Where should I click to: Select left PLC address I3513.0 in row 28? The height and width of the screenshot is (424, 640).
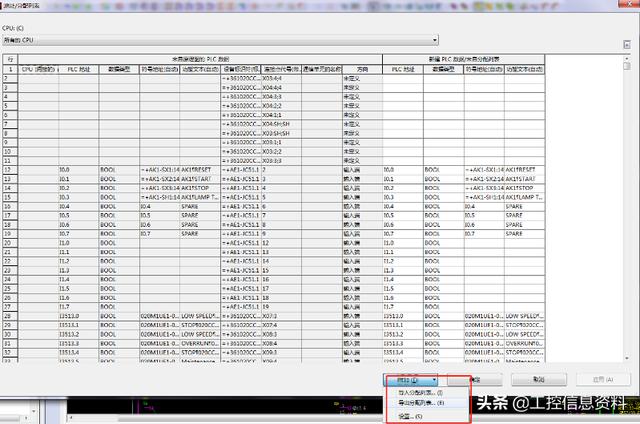(79, 316)
